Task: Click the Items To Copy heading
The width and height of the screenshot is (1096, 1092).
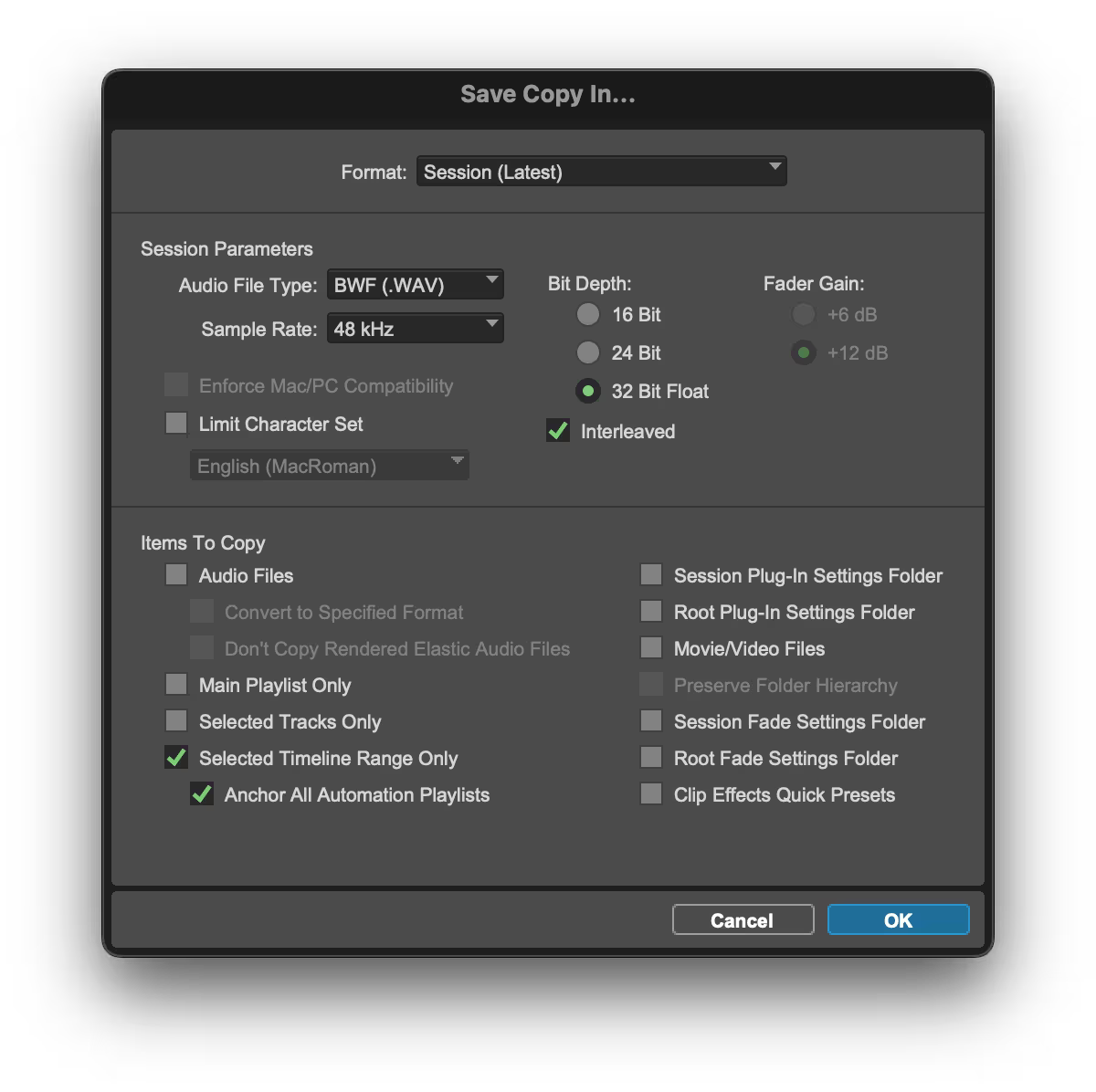Action: [203, 542]
